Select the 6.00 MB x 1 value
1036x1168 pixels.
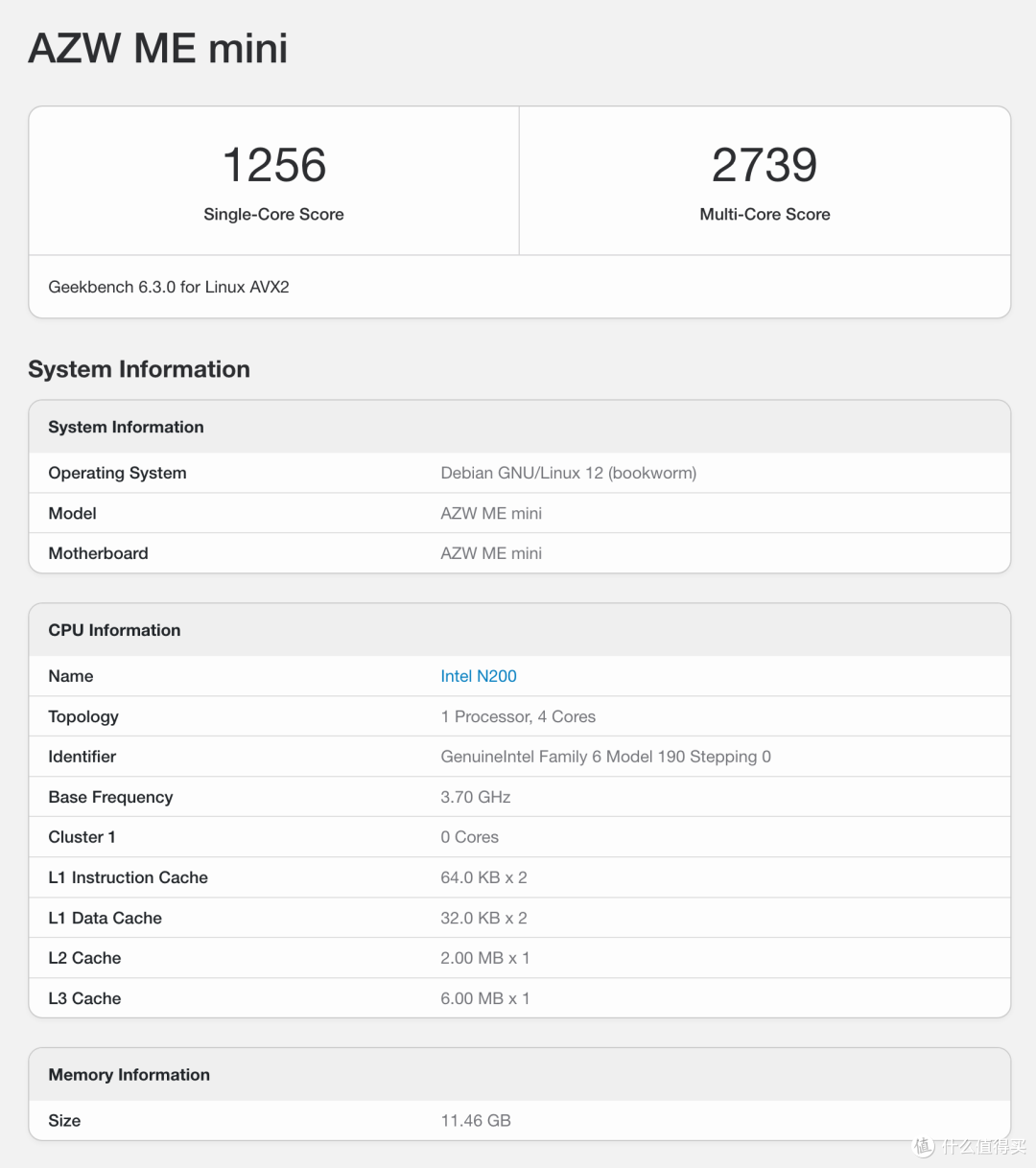[x=484, y=998]
